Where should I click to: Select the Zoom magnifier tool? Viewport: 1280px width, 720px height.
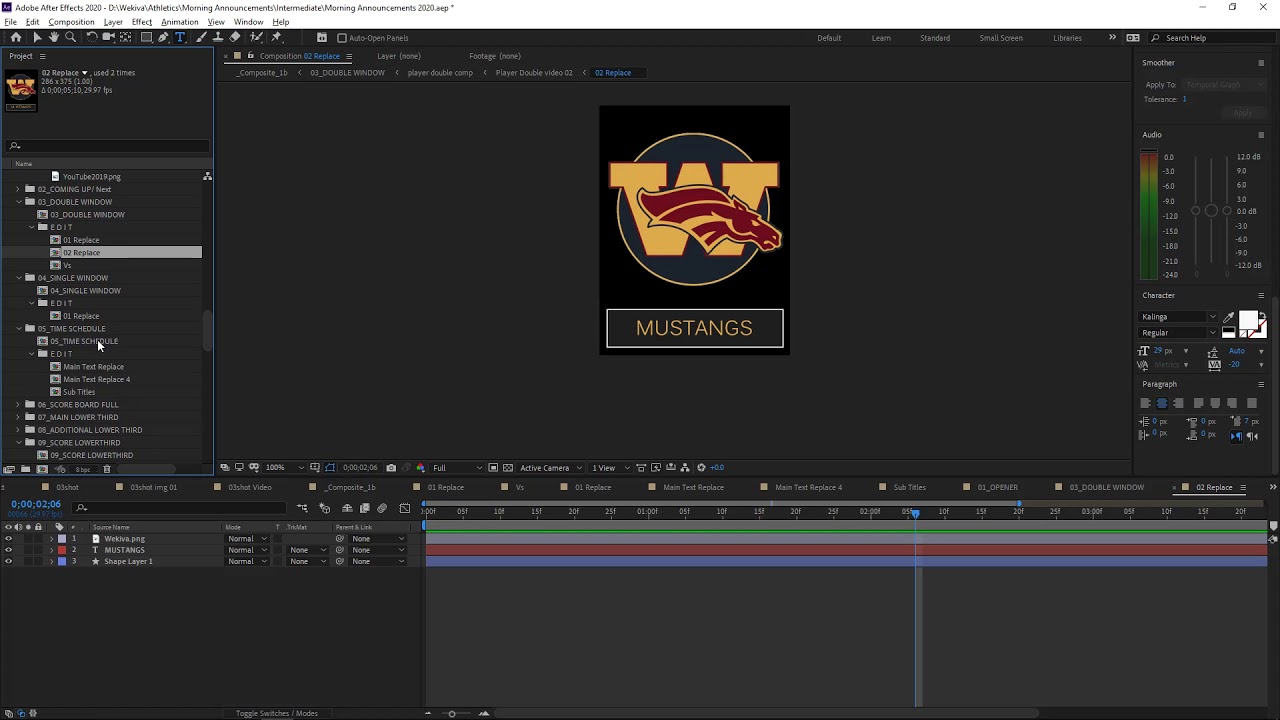point(70,37)
